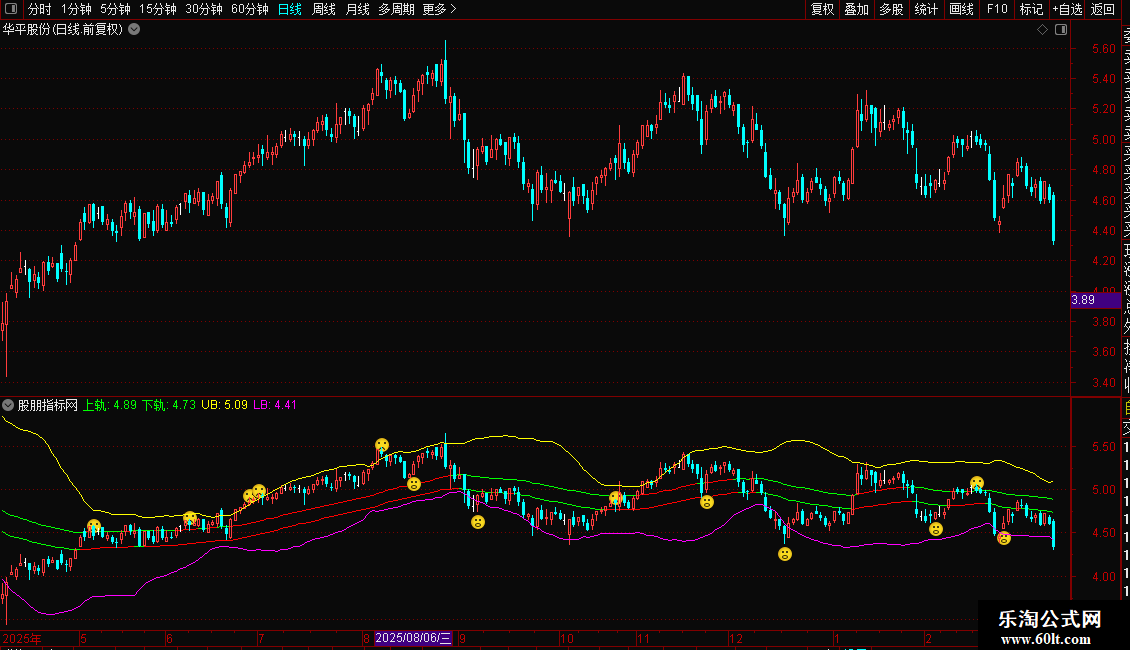Open the 画线 drawing tools
Screen dimensions: 1130x650
(961, 9)
